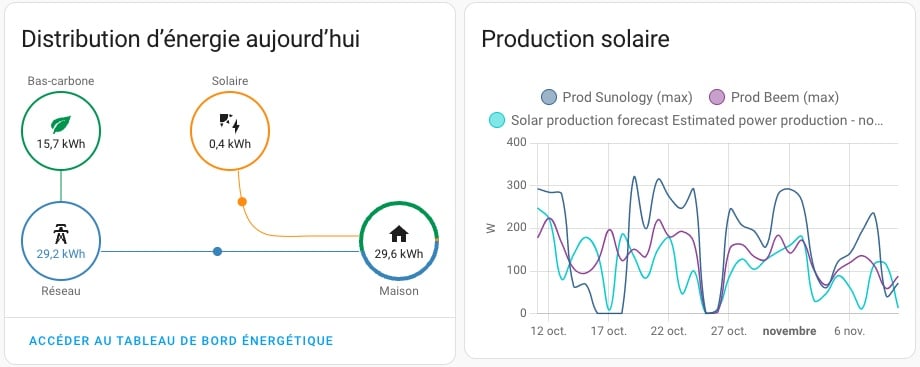Click the Maison 29,6 kWh value

[x=399, y=254]
